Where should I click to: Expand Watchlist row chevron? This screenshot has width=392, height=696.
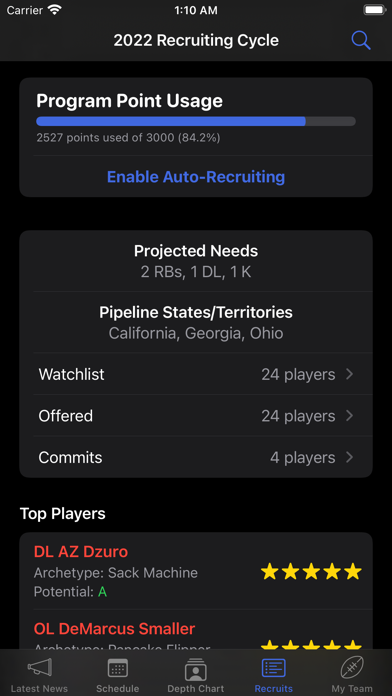[350, 374]
